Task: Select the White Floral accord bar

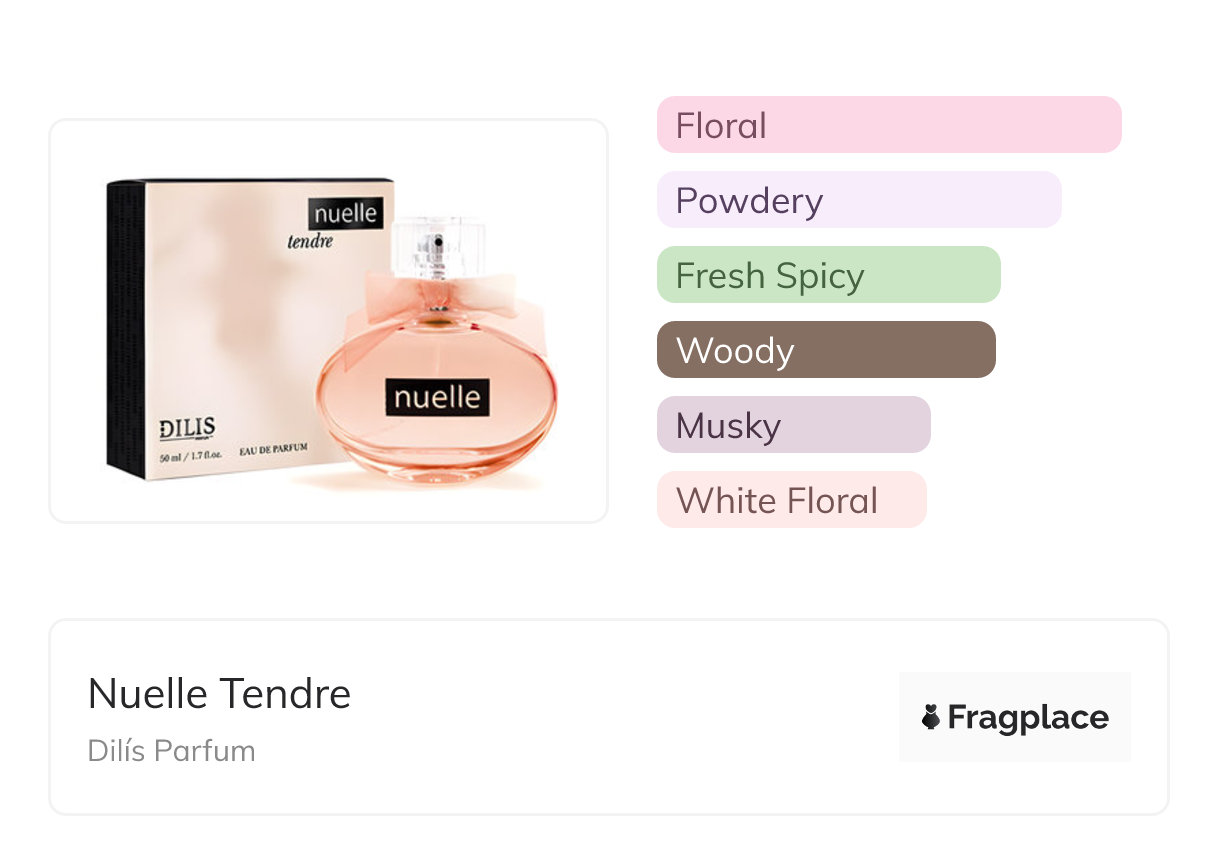Action: pos(791,500)
